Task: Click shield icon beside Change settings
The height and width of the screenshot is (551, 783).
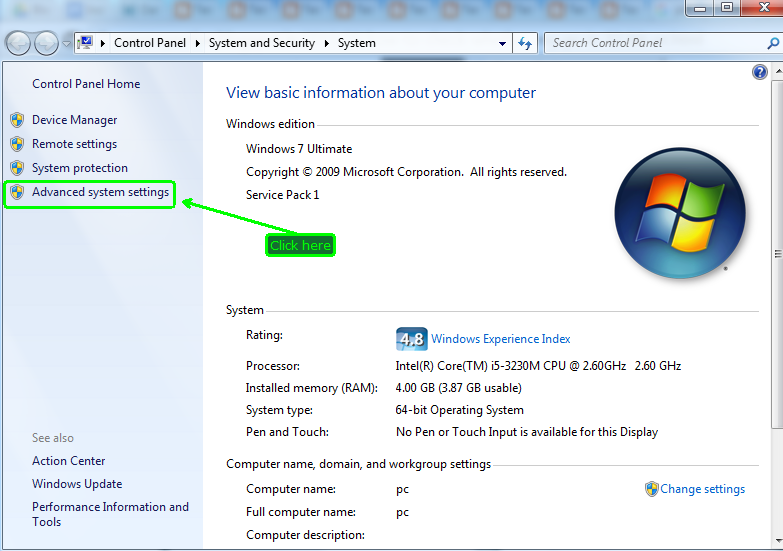Action: tap(652, 489)
